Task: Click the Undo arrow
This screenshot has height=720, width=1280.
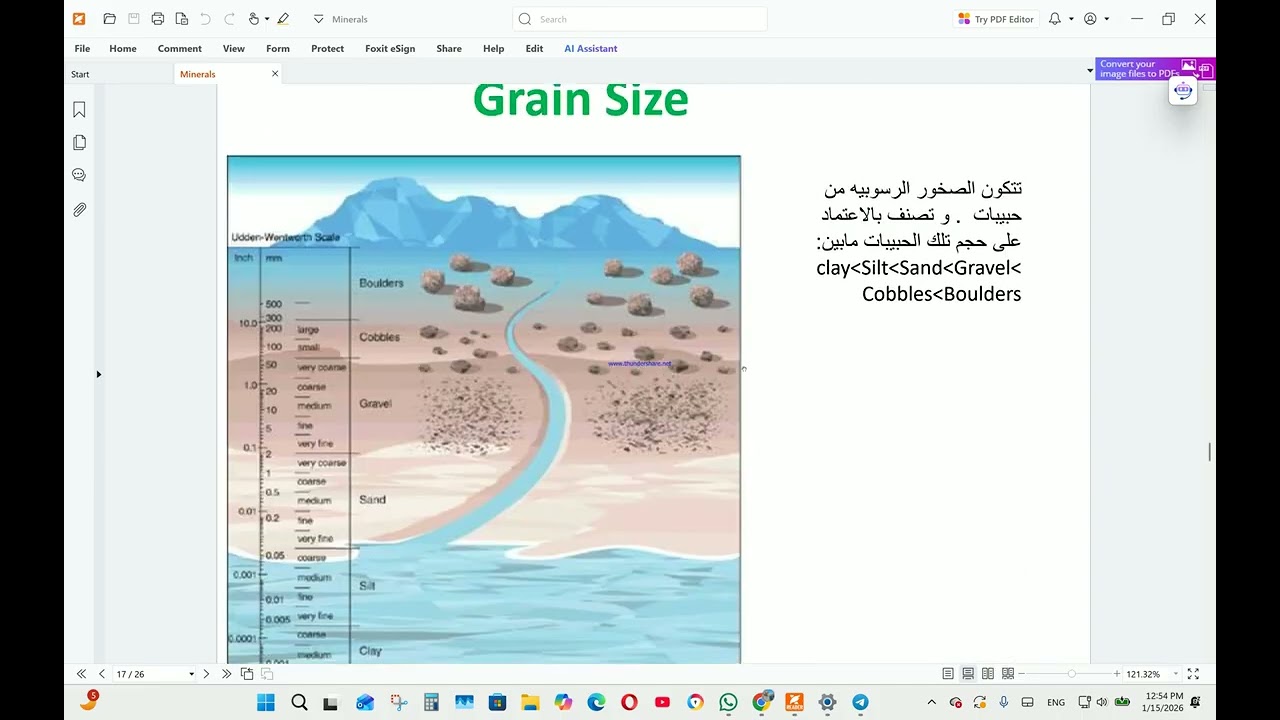Action: (205, 19)
